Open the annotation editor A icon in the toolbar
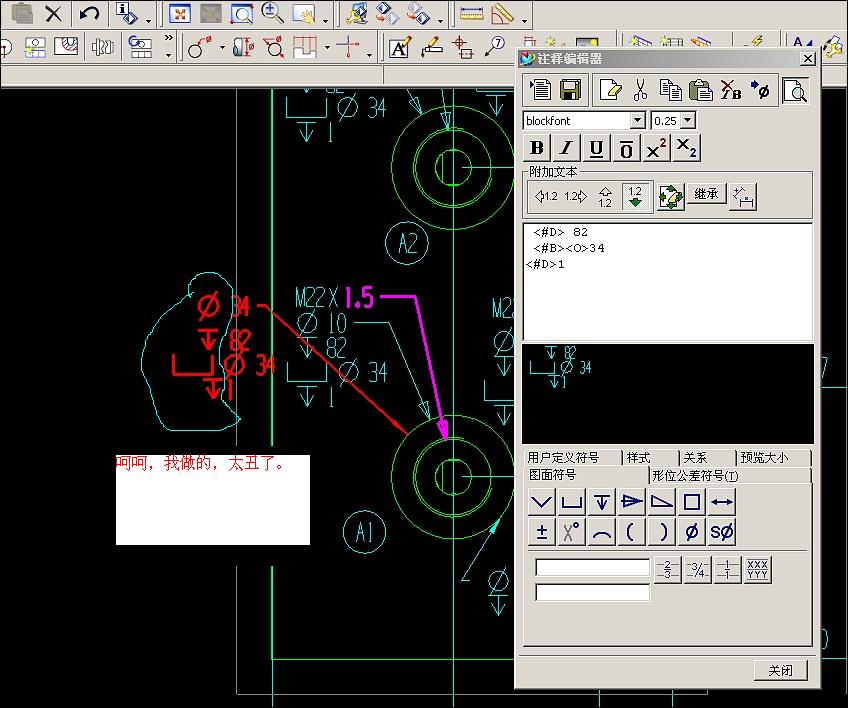 (400, 48)
